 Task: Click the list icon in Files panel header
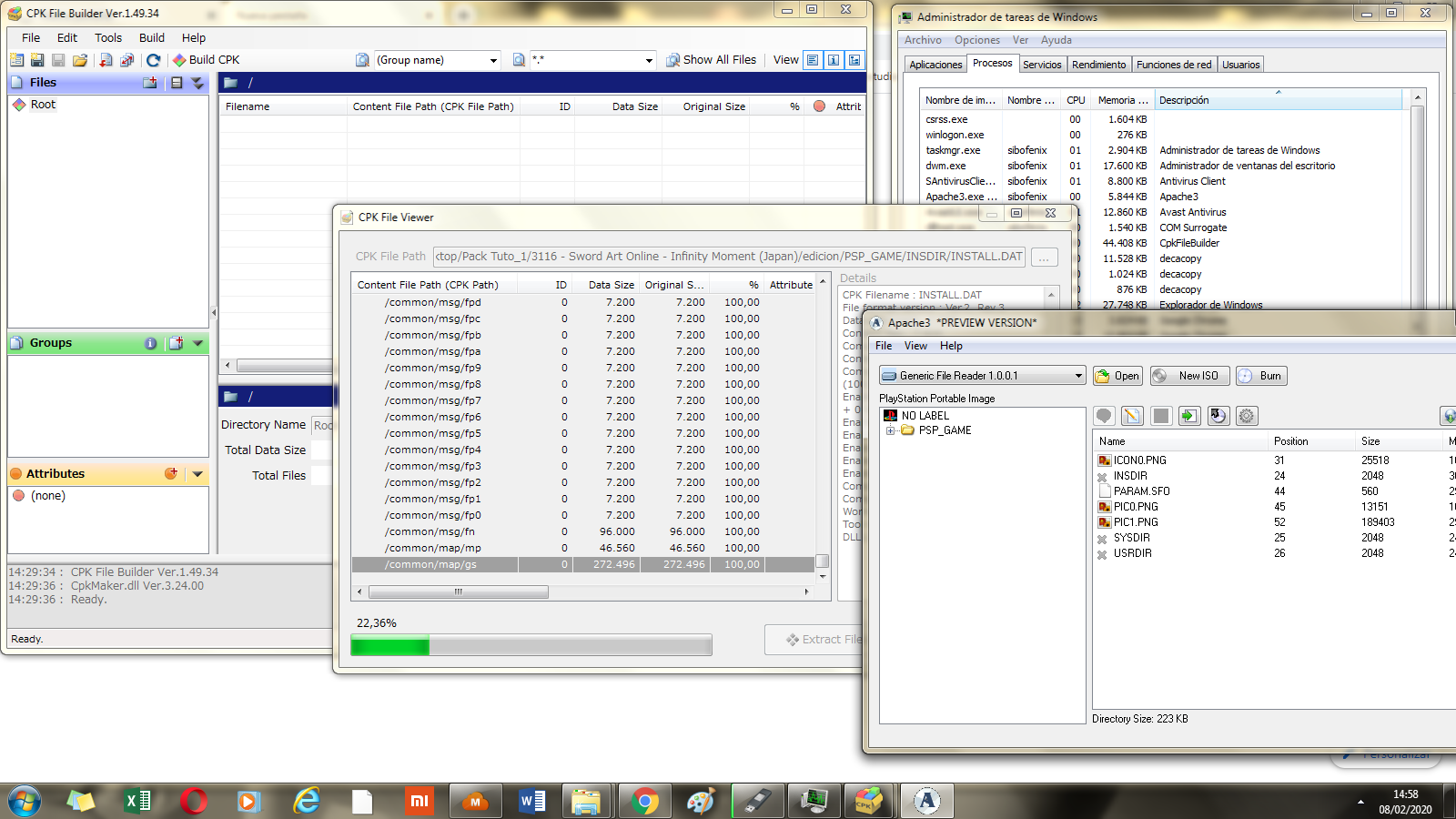[177, 83]
